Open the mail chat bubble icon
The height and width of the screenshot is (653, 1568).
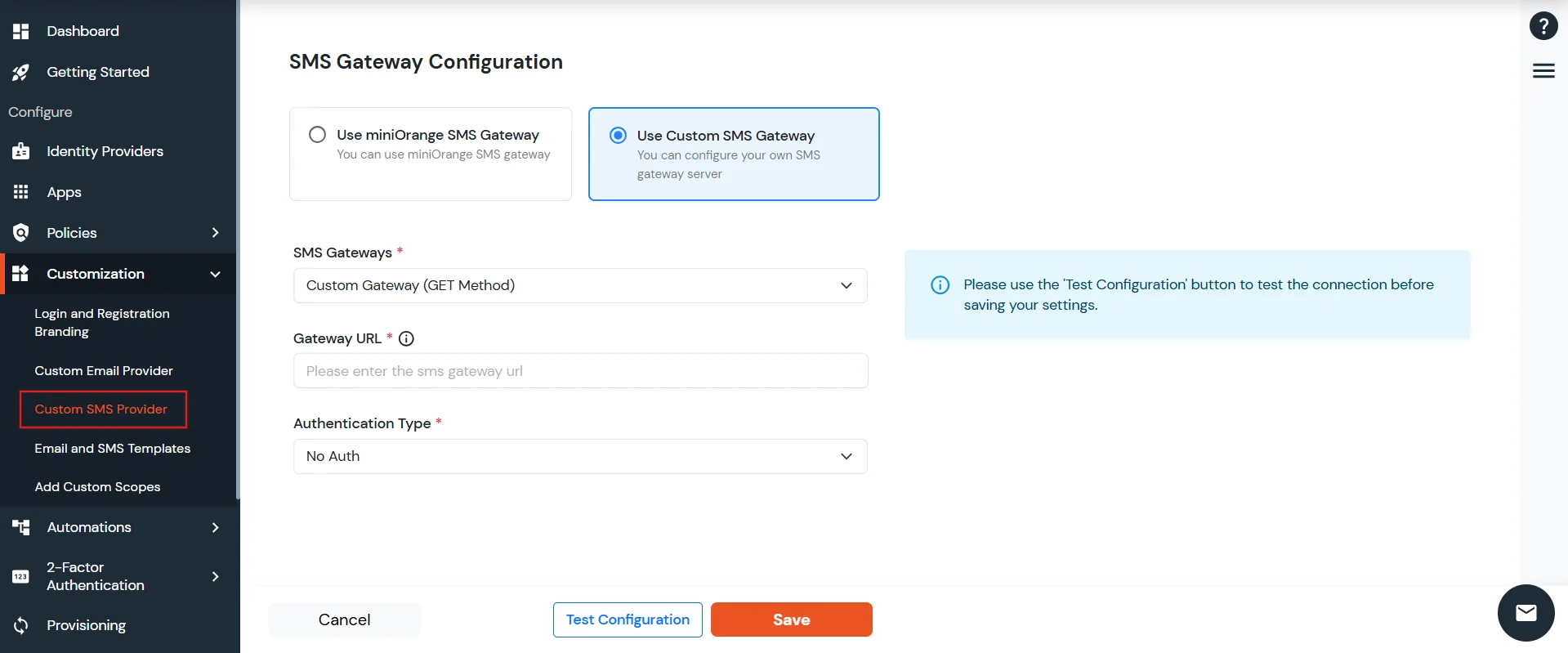pos(1526,613)
